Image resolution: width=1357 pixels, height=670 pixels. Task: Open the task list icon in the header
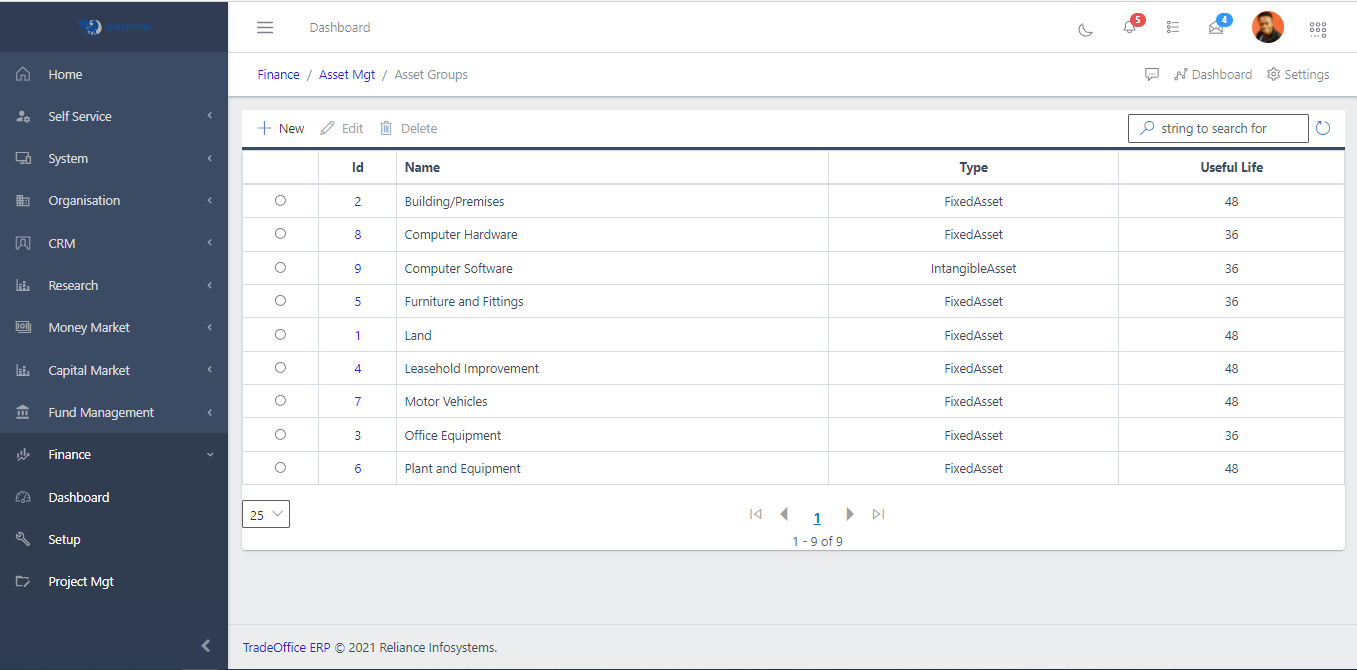1172,27
